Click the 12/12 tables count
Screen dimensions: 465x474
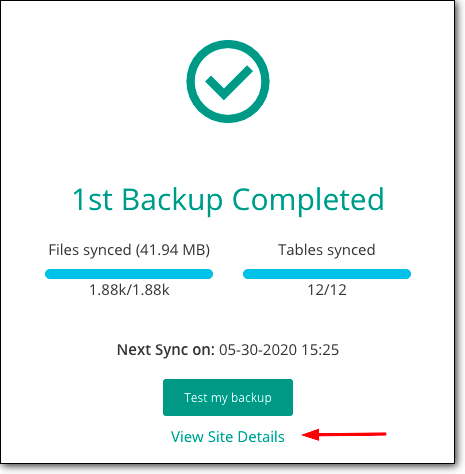click(327, 290)
